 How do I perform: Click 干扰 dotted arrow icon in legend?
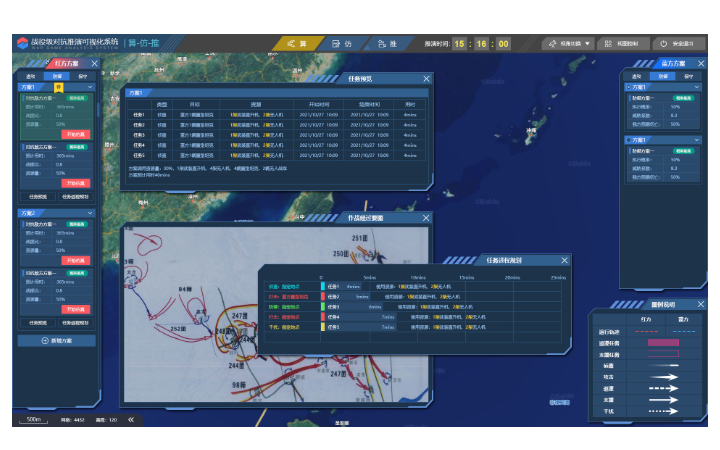[663, 411]
